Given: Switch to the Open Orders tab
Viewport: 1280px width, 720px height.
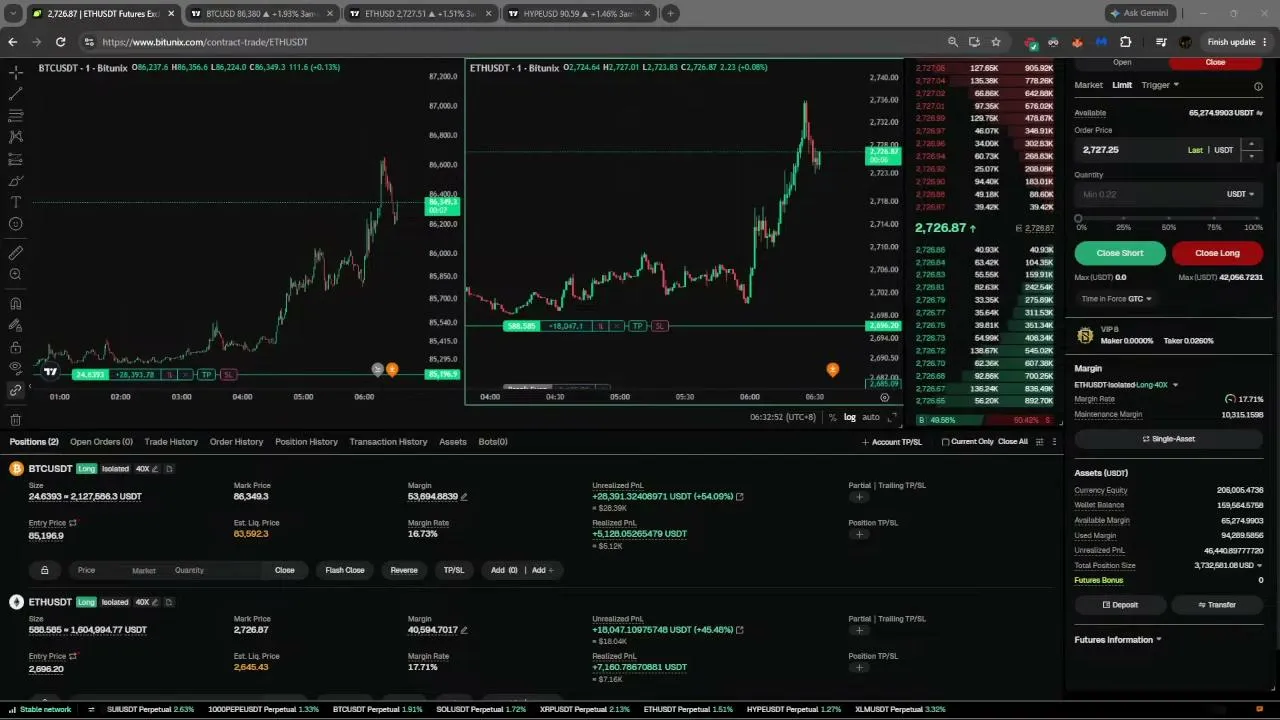Looking at the screenshot, I should pos(101,442).
